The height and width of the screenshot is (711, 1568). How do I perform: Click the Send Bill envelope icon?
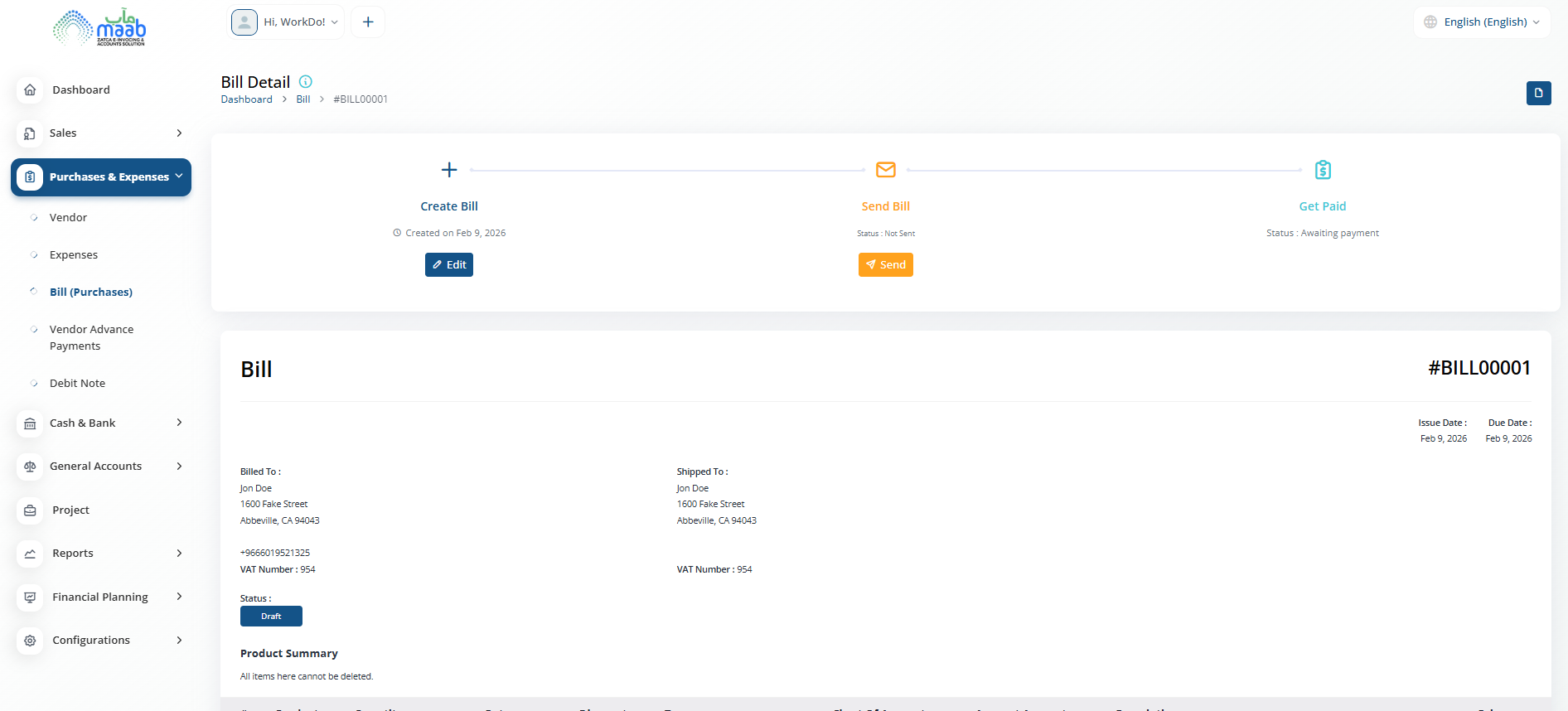point(886,170)
